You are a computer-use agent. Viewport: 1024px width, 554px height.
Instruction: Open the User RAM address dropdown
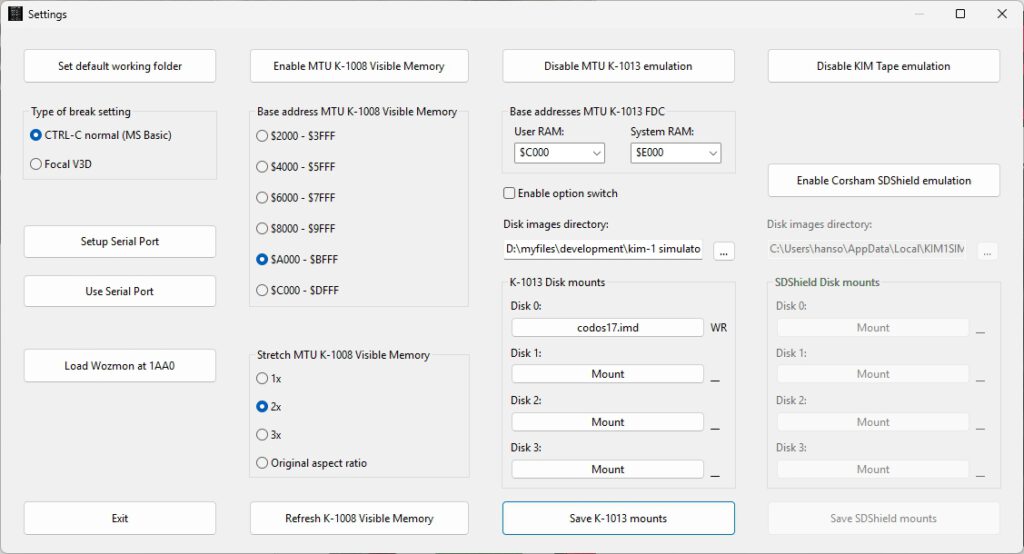559,153
